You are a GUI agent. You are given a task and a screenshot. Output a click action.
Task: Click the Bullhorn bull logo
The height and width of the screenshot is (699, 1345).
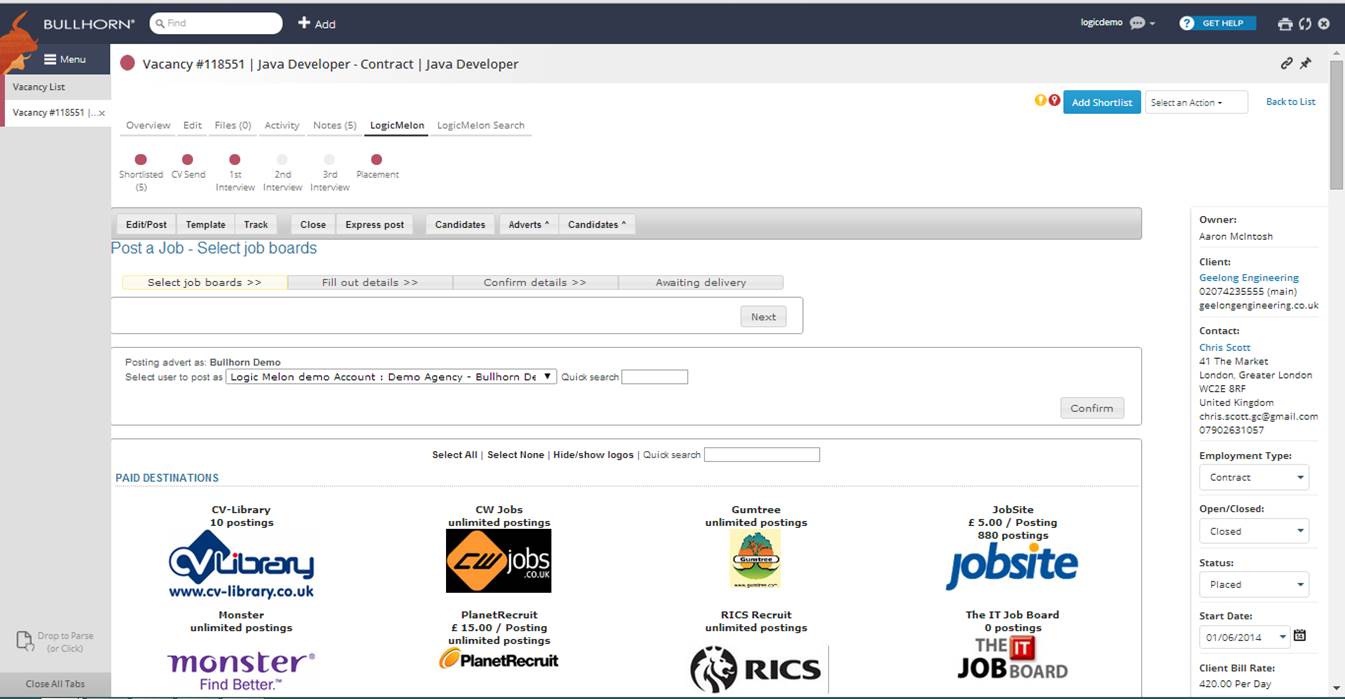[19, 42]
